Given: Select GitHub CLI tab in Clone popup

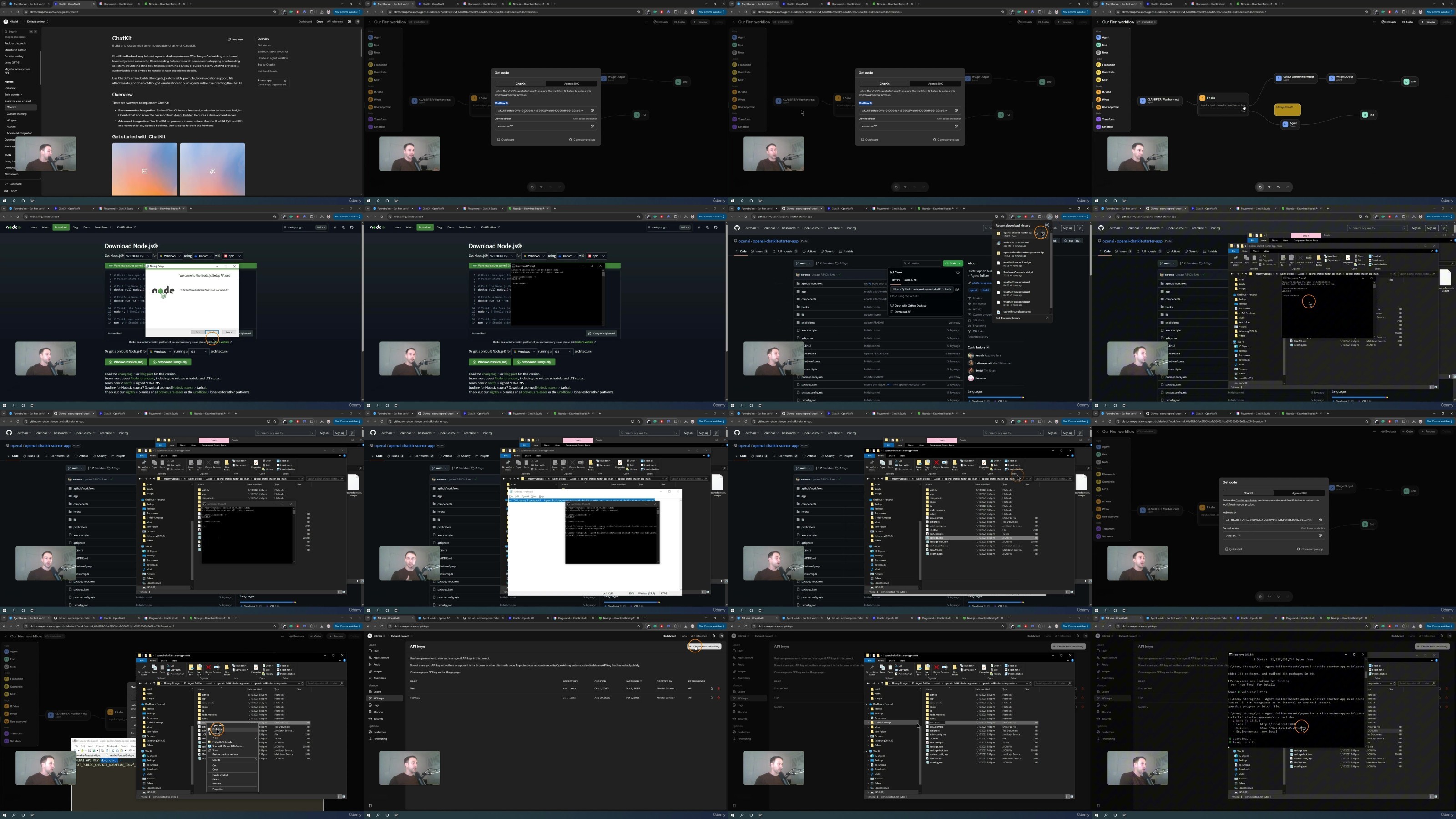Looking at the screenshot, I should tap(910, 280).
